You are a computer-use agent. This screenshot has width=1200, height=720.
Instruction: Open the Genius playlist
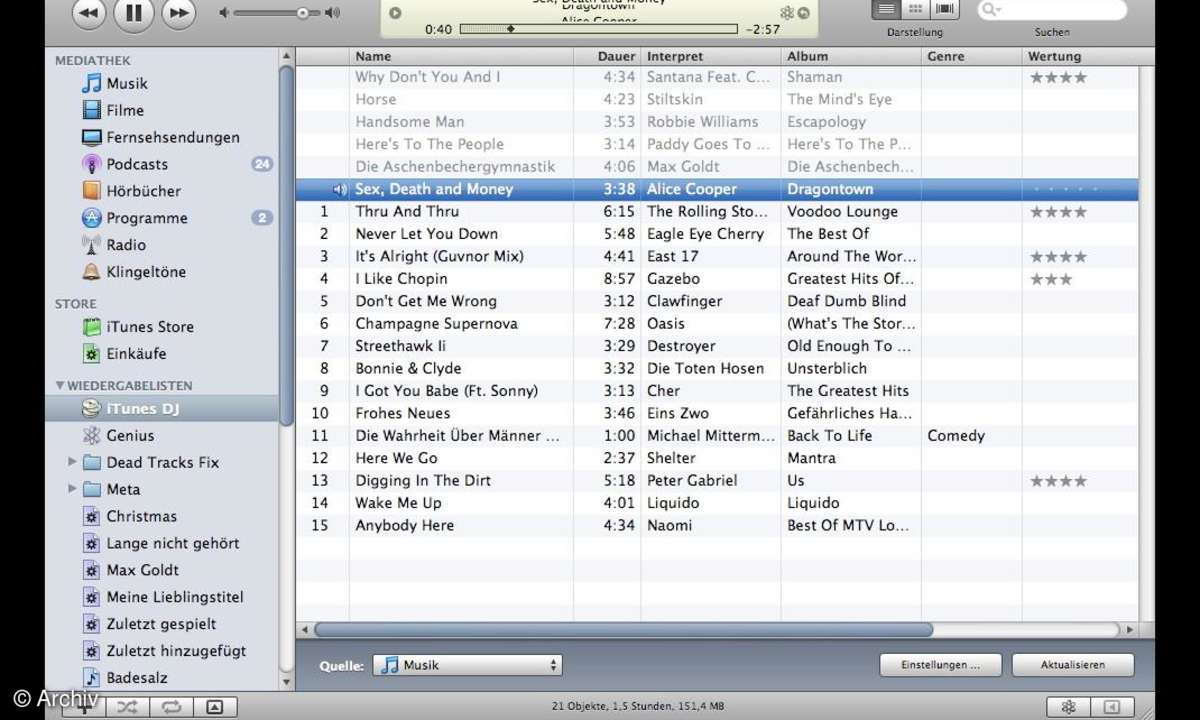coord(130,435)
